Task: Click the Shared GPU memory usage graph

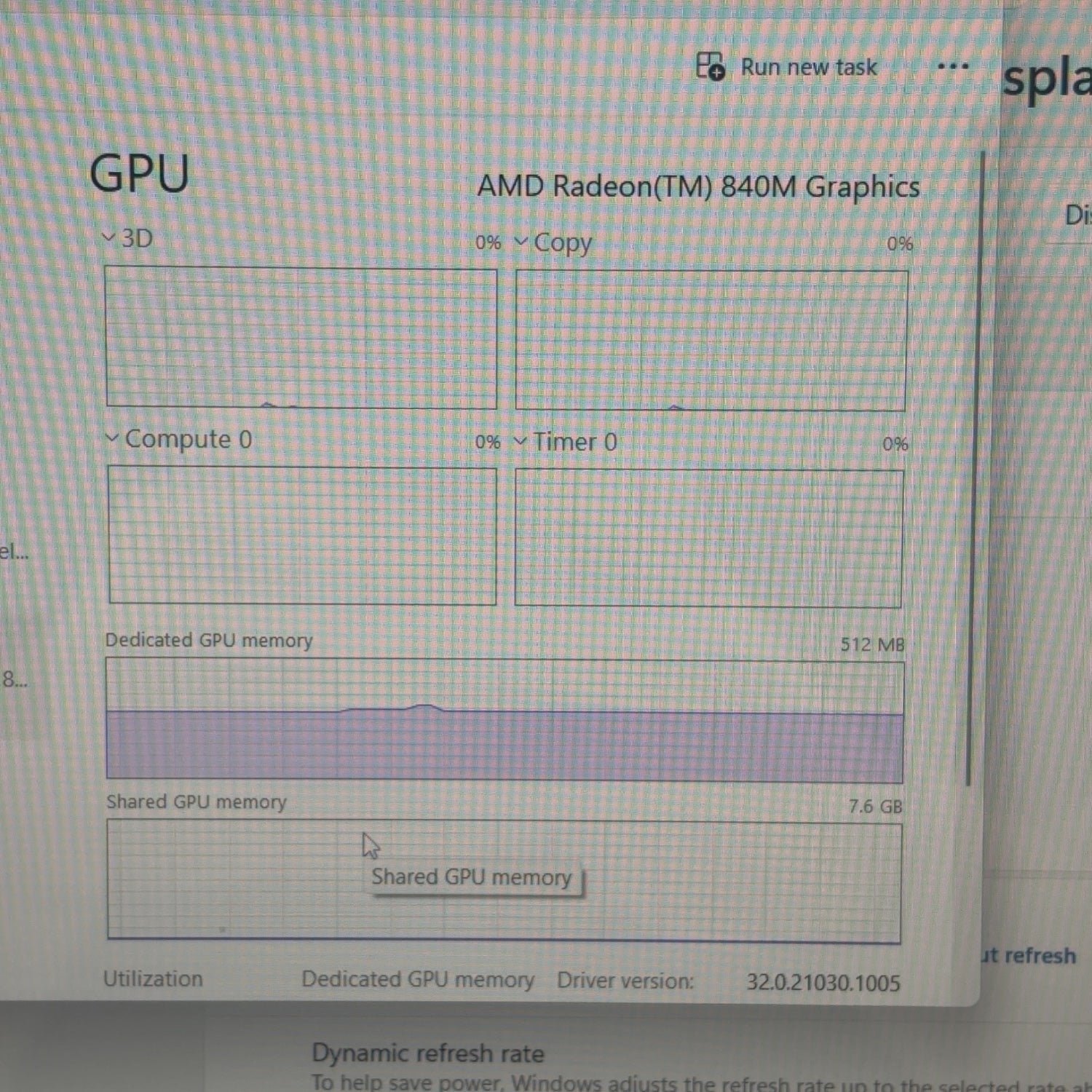Action: 504,882
